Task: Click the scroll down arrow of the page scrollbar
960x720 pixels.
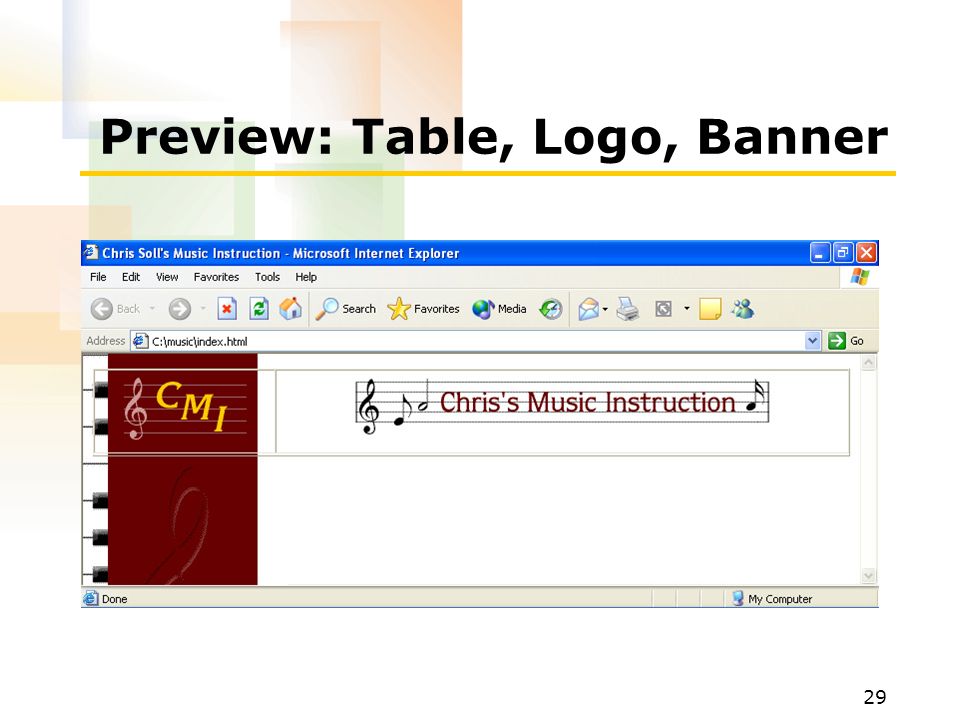Action: (868, 576)
